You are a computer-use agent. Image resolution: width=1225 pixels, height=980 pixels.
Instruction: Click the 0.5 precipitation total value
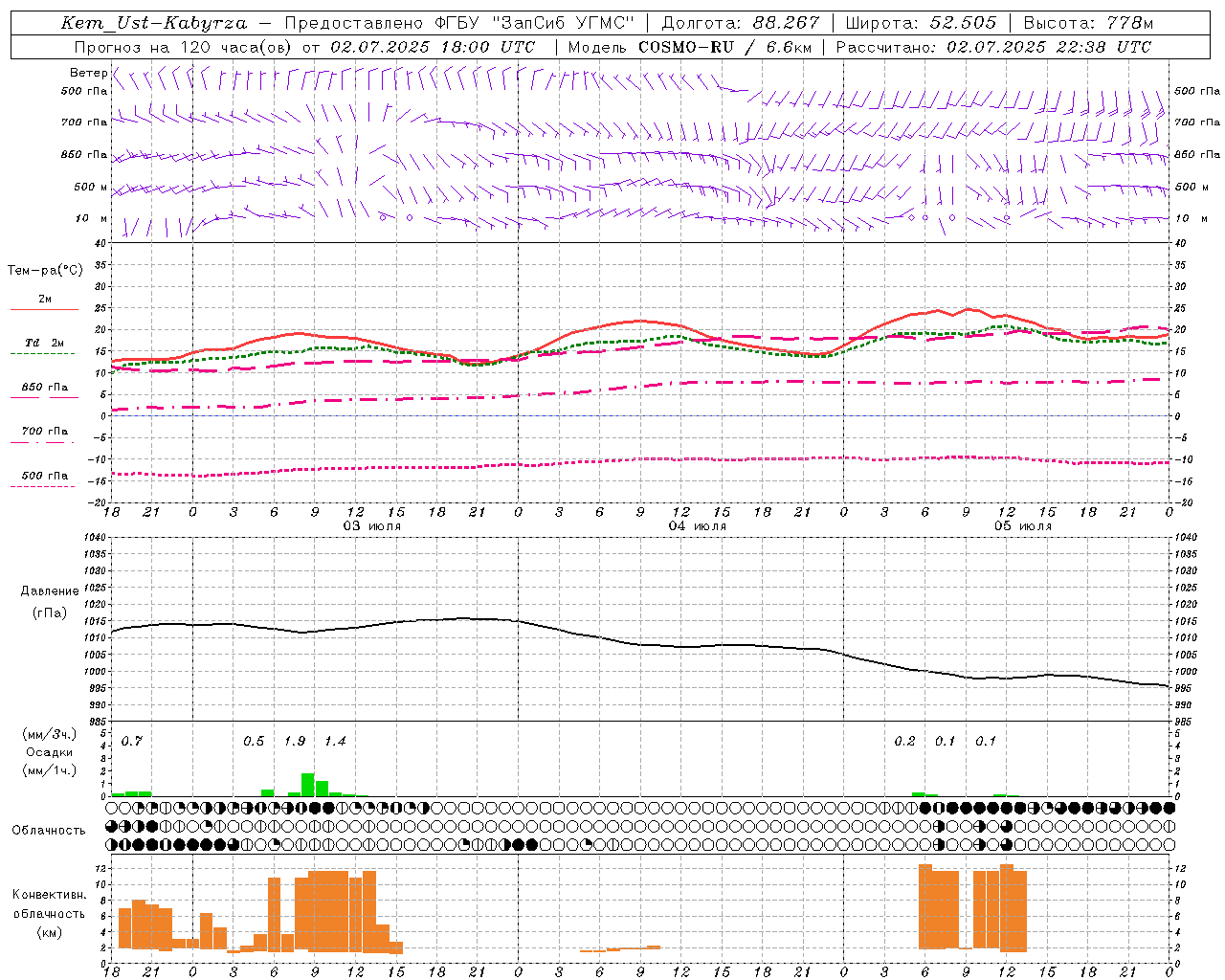tap(254, 742)
